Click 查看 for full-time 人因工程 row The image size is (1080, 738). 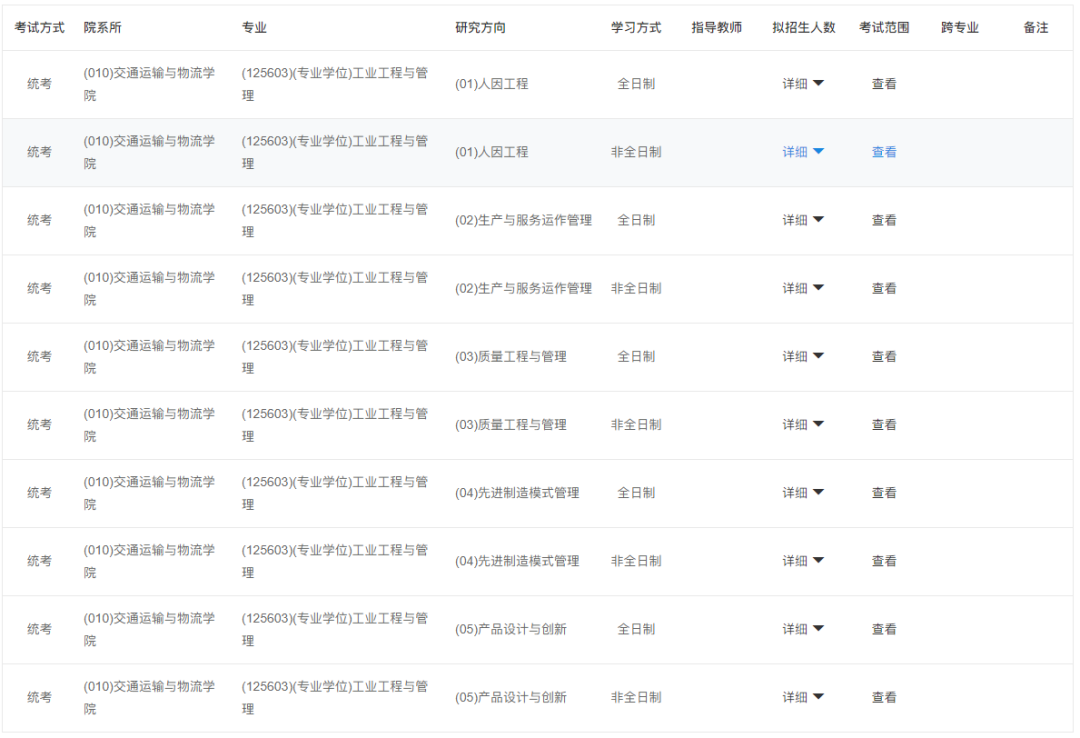[884, 84]
